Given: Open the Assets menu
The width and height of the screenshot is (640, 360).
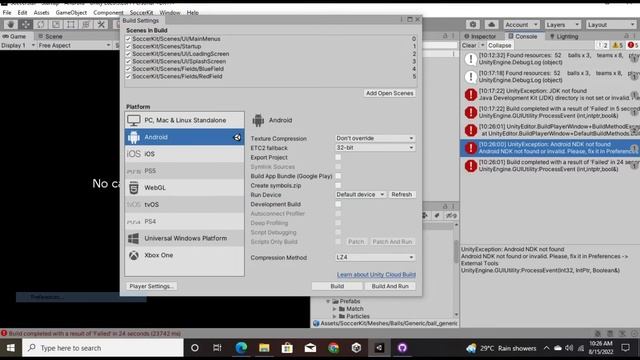Looking at the screenshot, I should click(41, 13).
